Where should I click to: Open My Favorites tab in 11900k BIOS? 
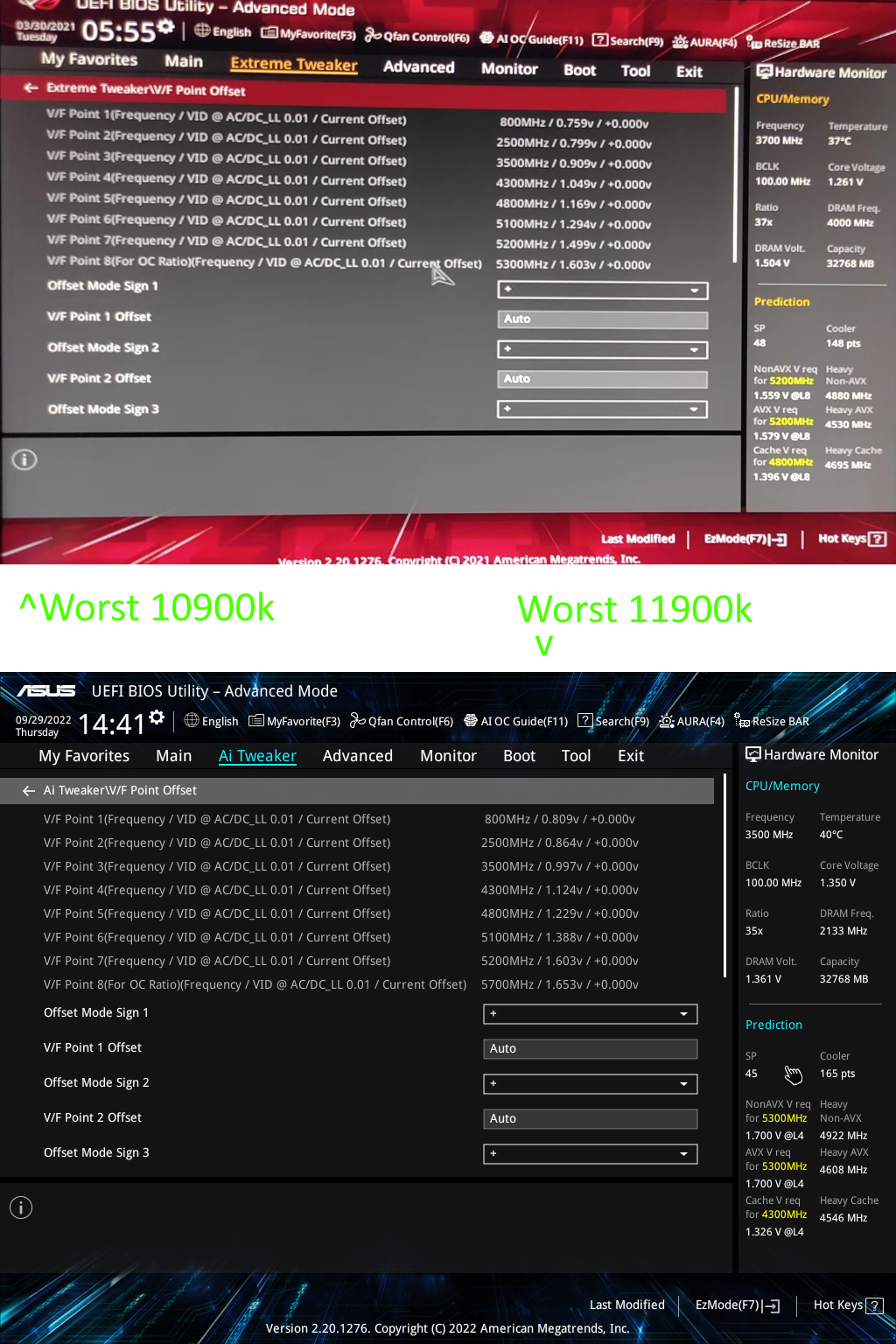(x=84, y=756)
